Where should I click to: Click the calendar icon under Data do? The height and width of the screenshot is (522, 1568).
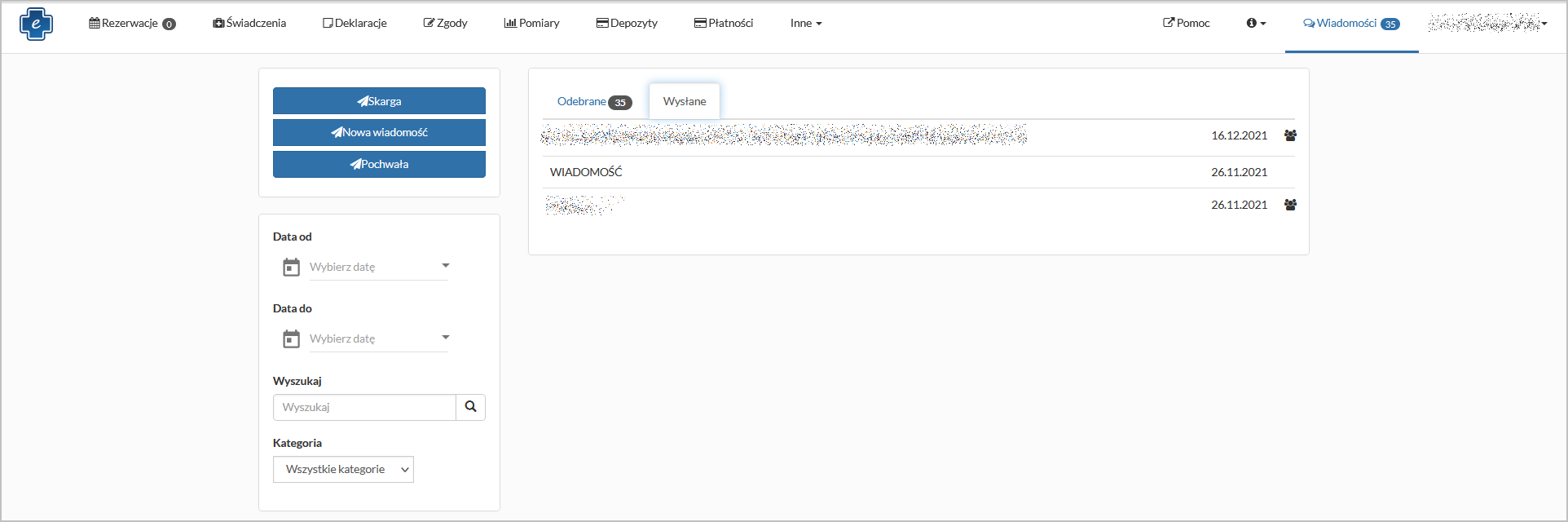[x=291, y=338]
